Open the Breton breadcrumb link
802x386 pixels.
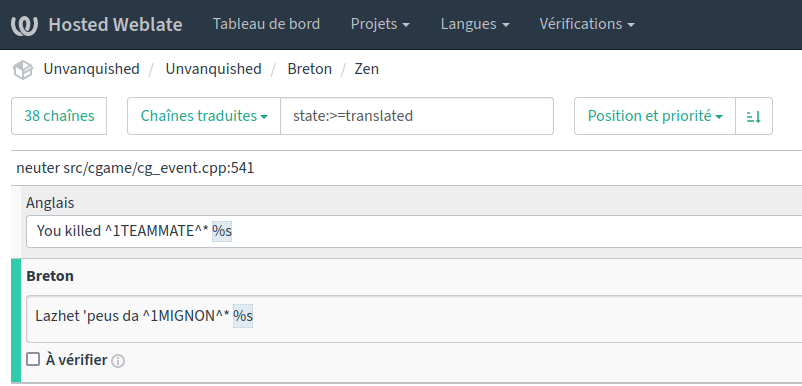(309, 69)
